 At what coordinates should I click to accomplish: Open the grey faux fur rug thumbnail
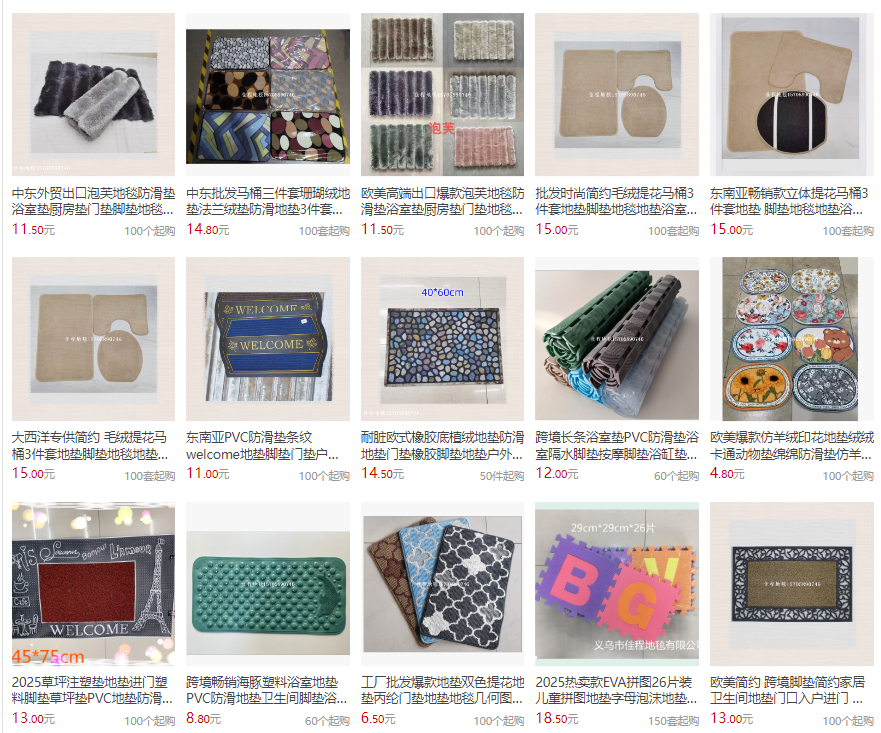(93, 95)
